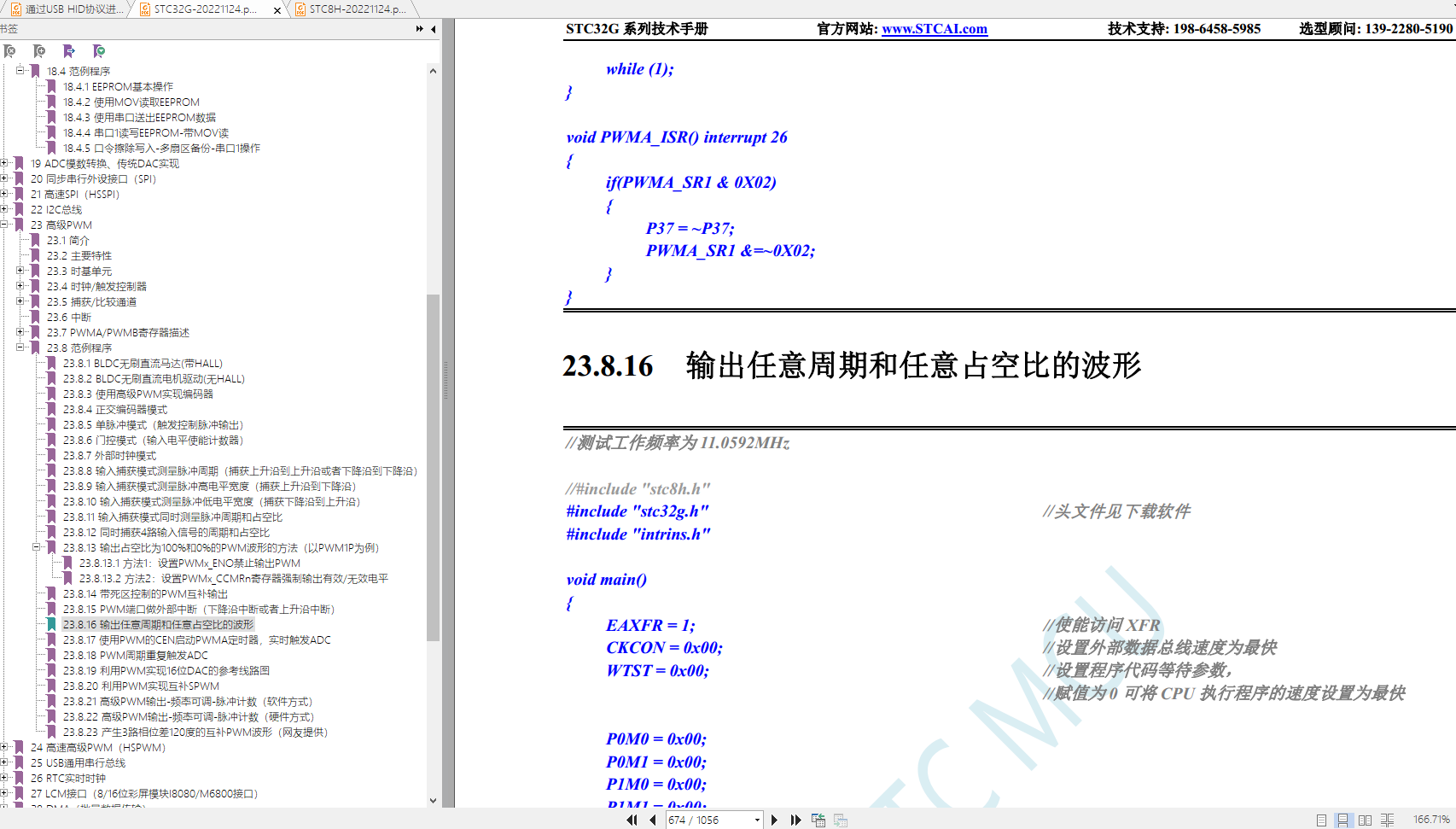Collapse the bookmark panel with triangle arrow
The height and width of the screenshot is (829, 1456).
point(434,29)
